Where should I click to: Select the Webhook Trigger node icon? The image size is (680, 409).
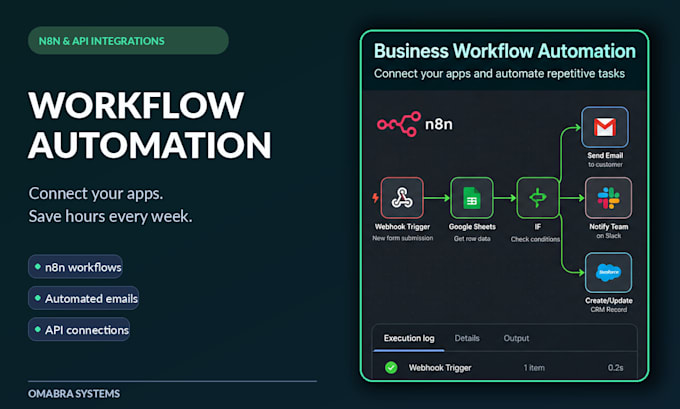402,198
